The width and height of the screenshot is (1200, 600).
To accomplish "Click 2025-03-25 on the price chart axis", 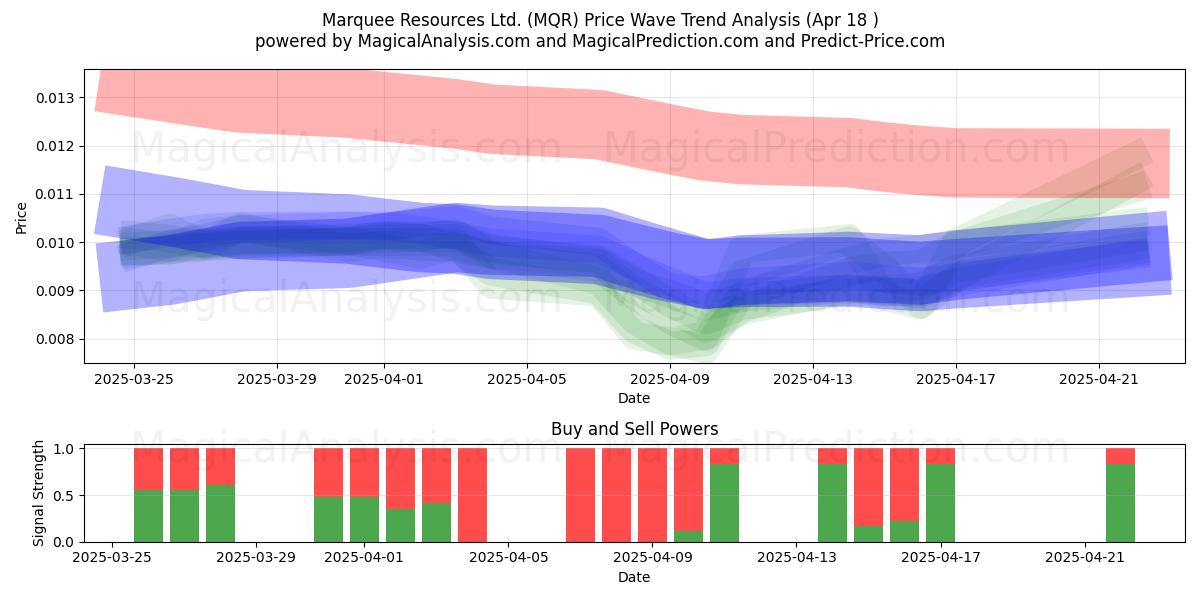I will [134, 379].
